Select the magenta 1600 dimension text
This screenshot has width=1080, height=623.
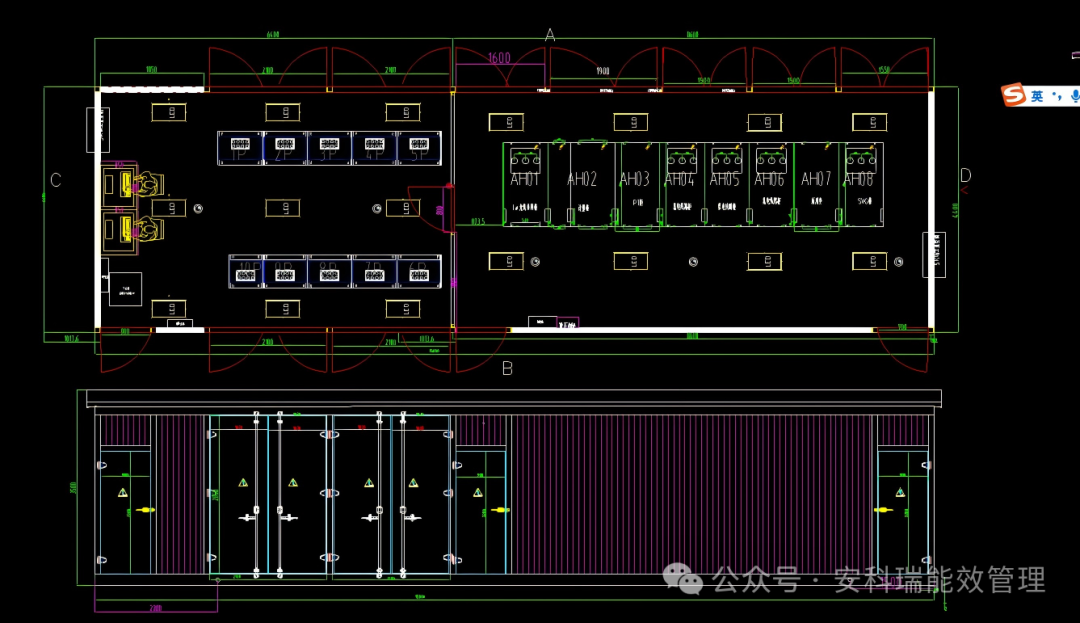(499, 58)
